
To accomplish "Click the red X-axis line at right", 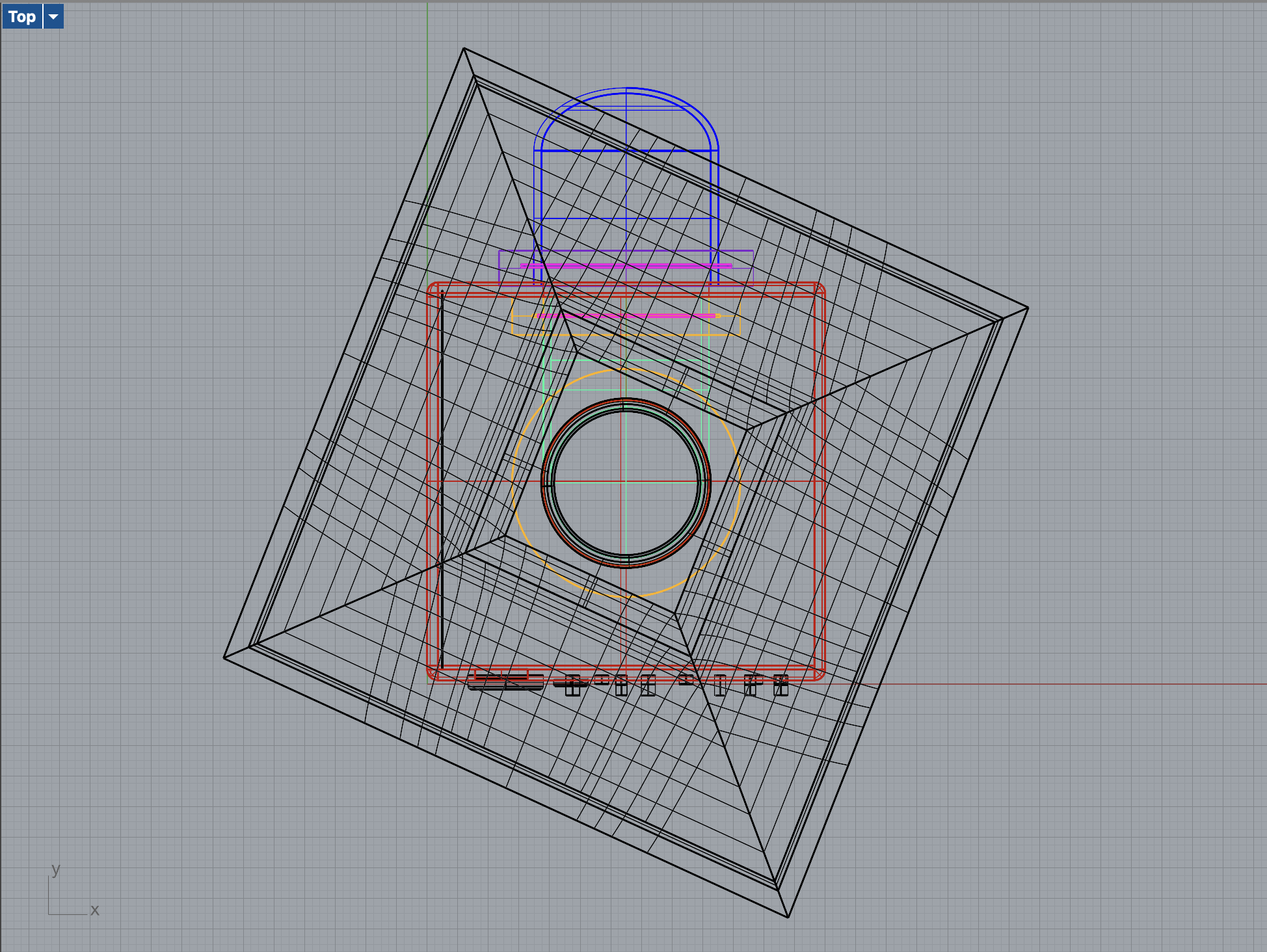I will [x=1106, y=684].
